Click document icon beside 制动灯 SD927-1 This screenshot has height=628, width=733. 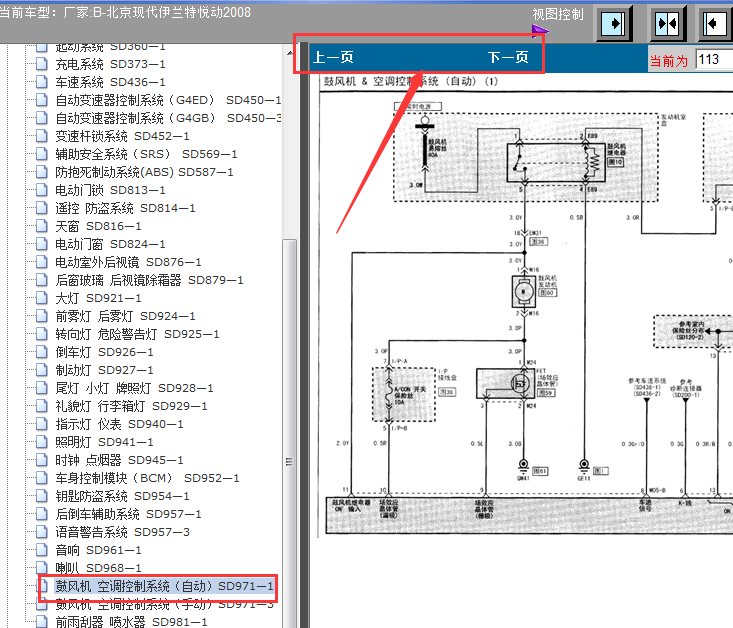point(42,370)
